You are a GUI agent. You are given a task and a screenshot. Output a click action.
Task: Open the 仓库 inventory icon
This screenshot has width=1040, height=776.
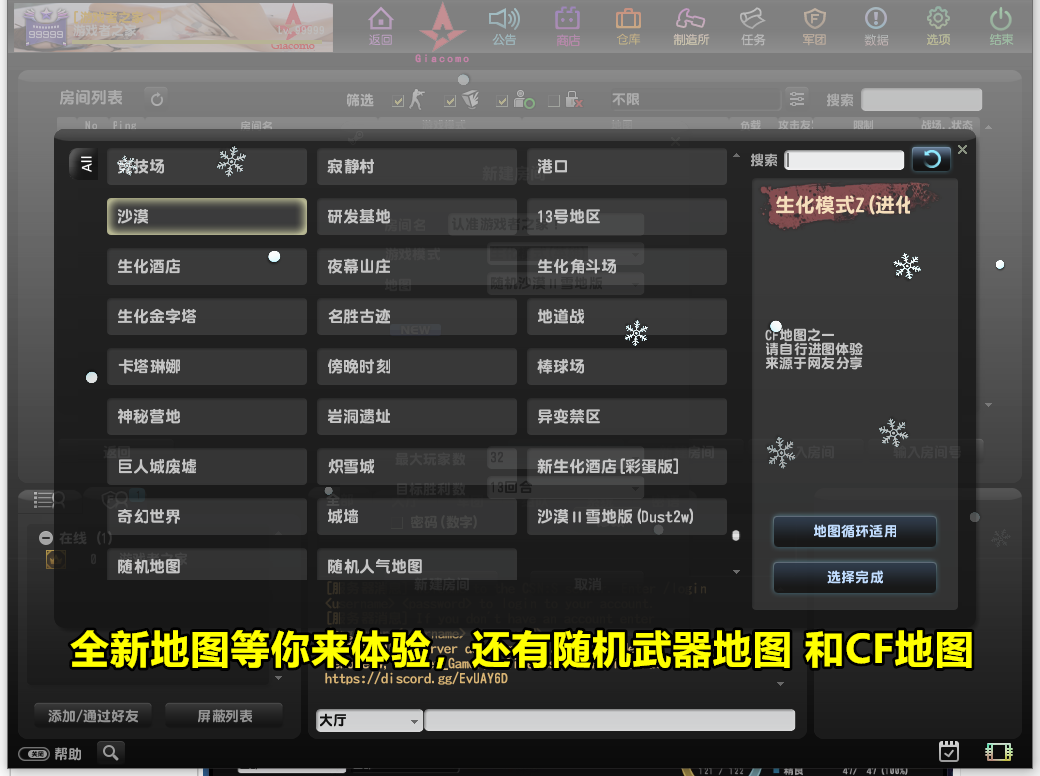coord(628,27)
